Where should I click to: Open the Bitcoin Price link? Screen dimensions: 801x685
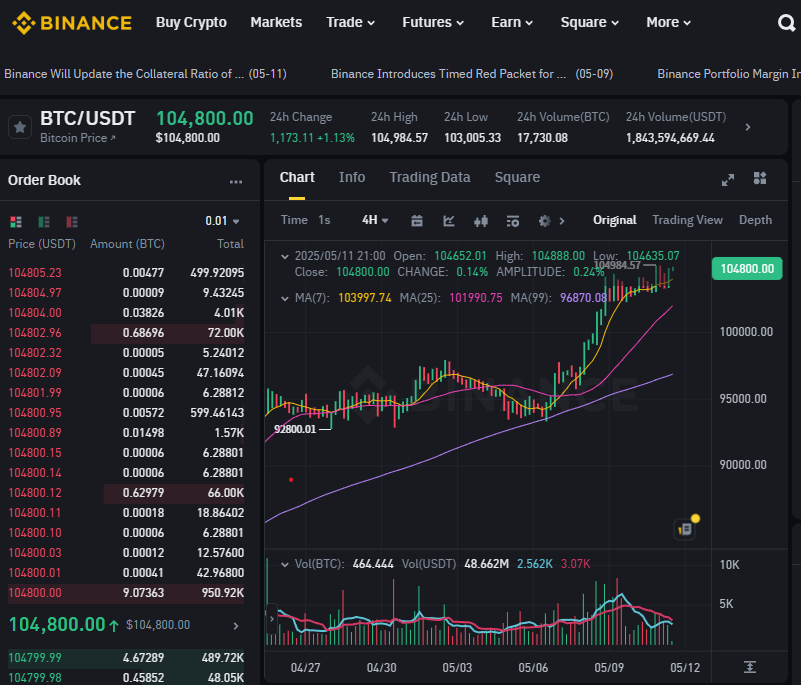pos(78,138)
